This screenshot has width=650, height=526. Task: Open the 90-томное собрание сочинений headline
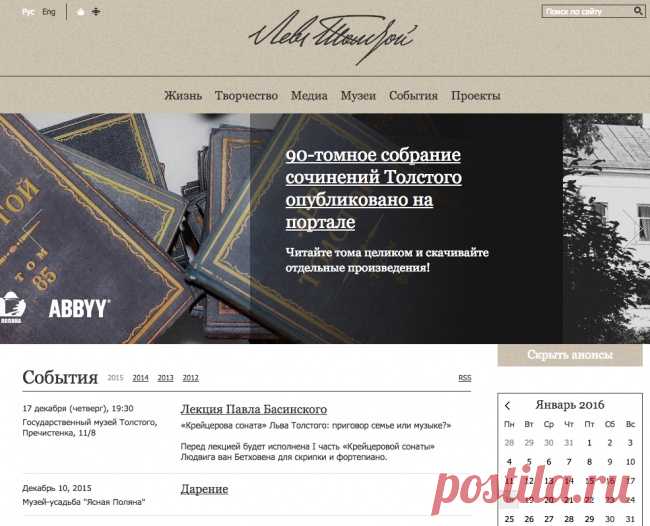(374, 189)
